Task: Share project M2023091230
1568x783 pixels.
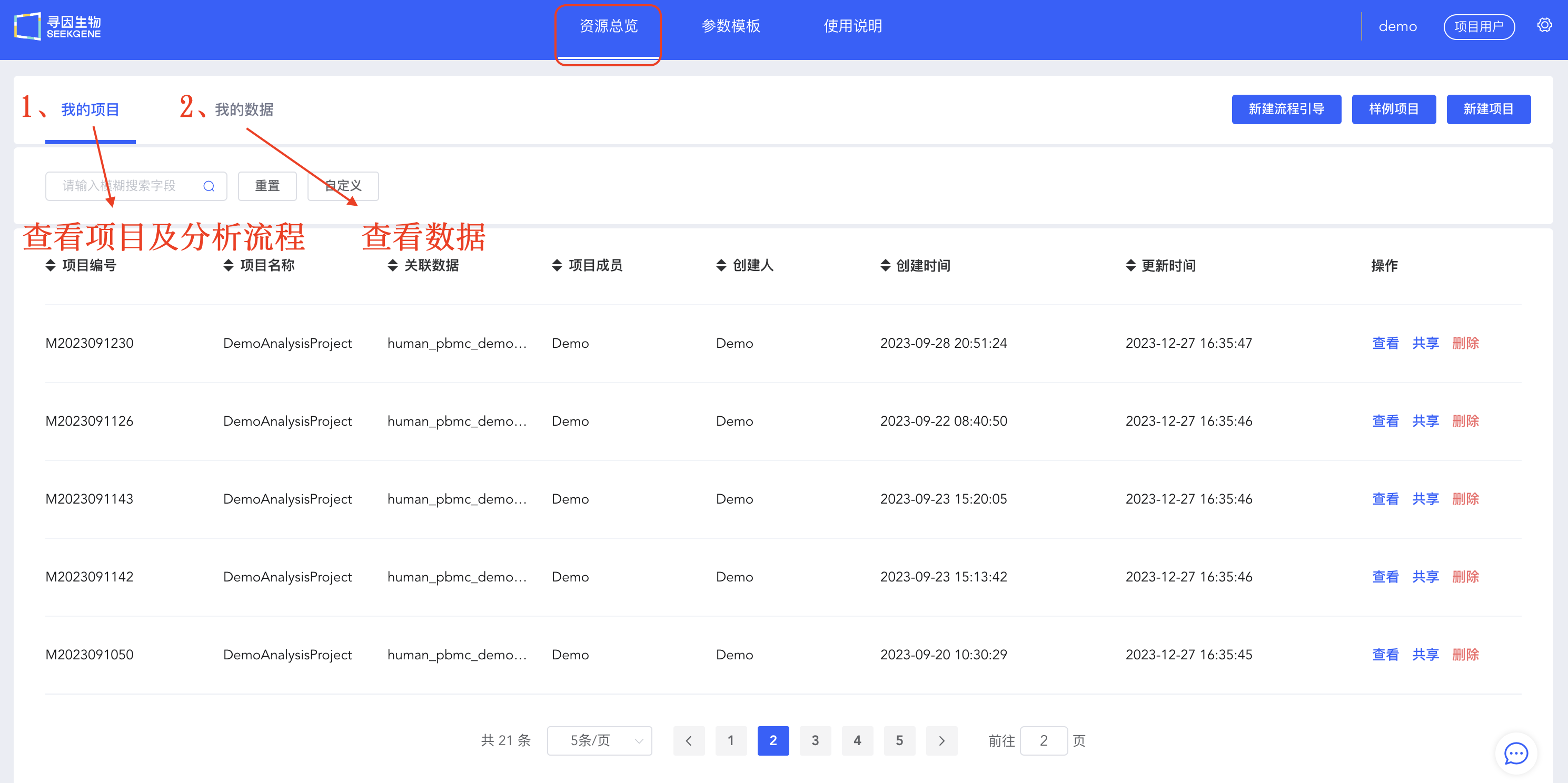Action: 1425,343
